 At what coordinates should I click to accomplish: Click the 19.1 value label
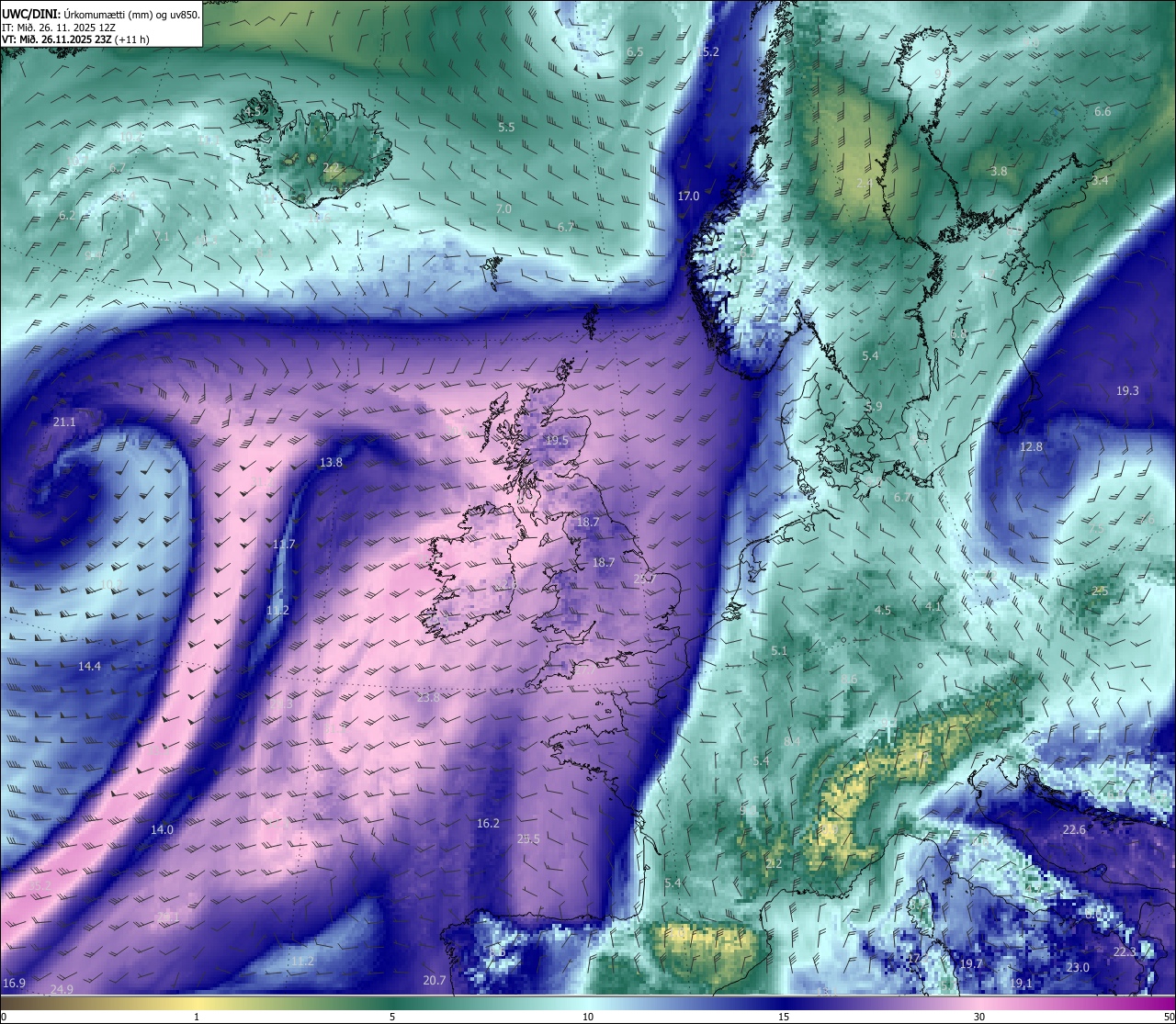[x=1021, y=983]
